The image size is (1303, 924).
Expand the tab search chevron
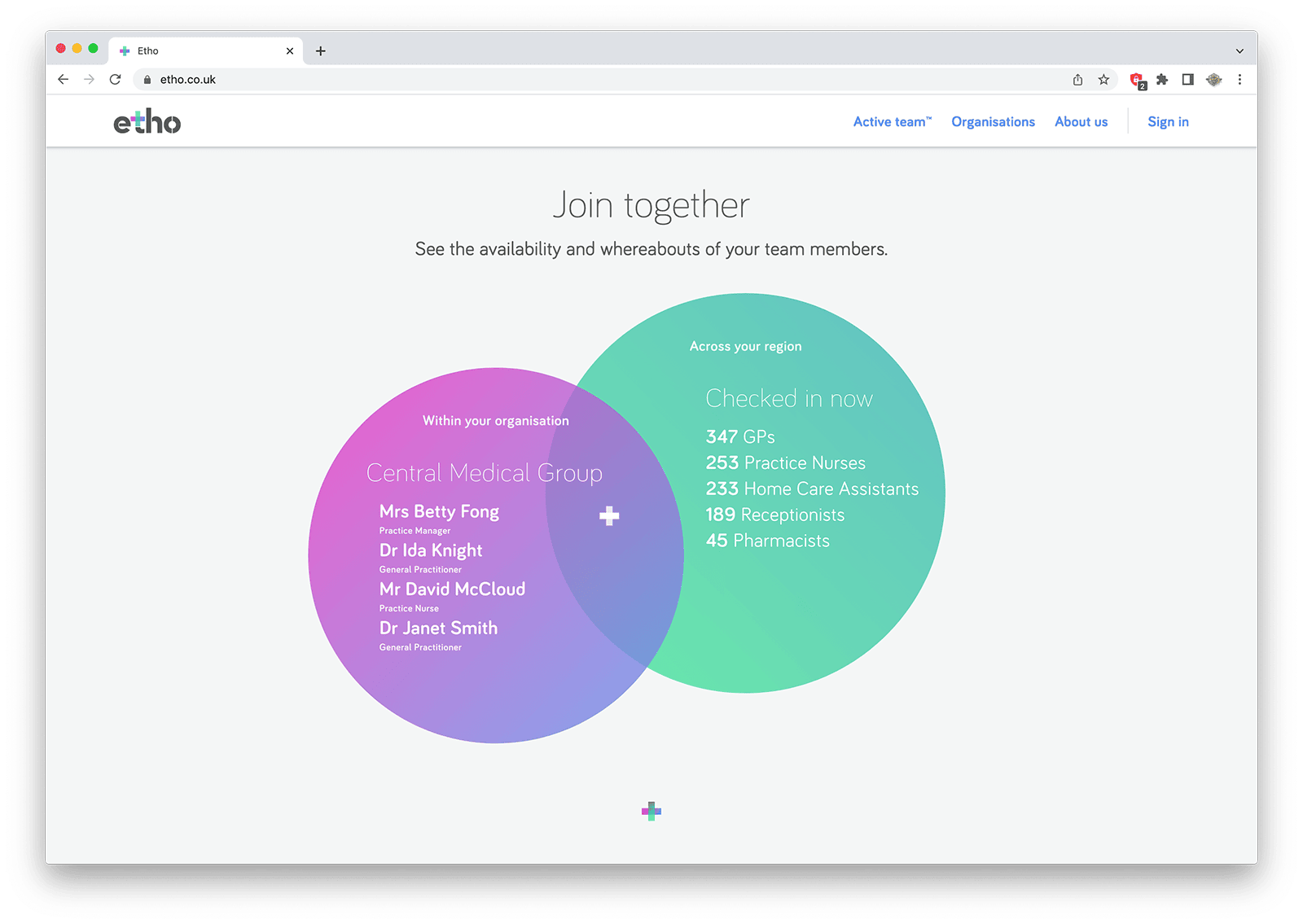1239,50
